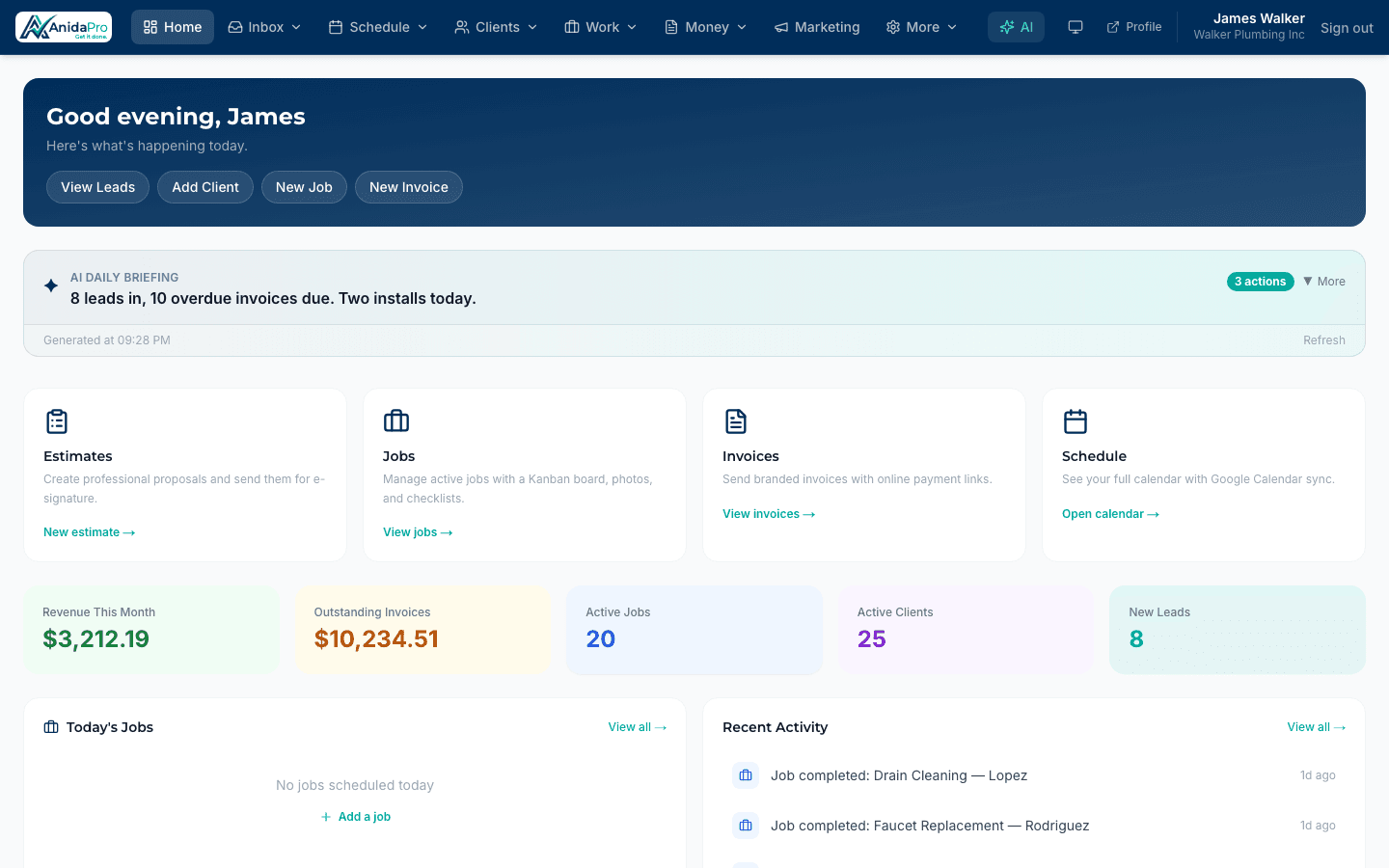Click the Jobs briefcase card icon
The width and height of the screenshot is (1389, 868).
[x=396, y=421]
